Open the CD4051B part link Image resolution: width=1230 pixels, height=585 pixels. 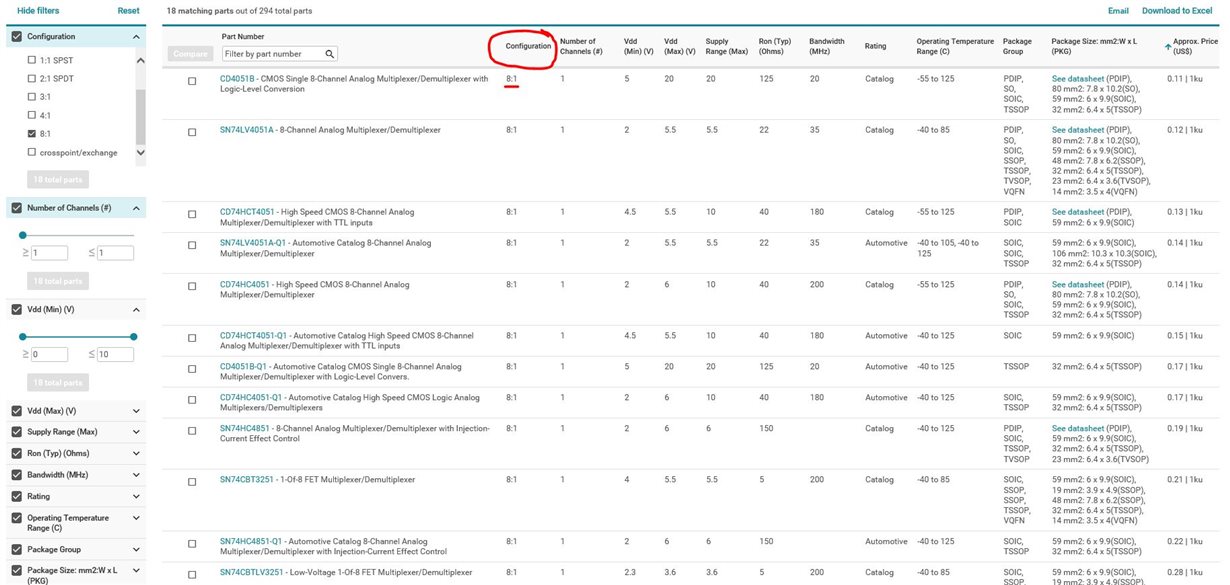[237, 78]
